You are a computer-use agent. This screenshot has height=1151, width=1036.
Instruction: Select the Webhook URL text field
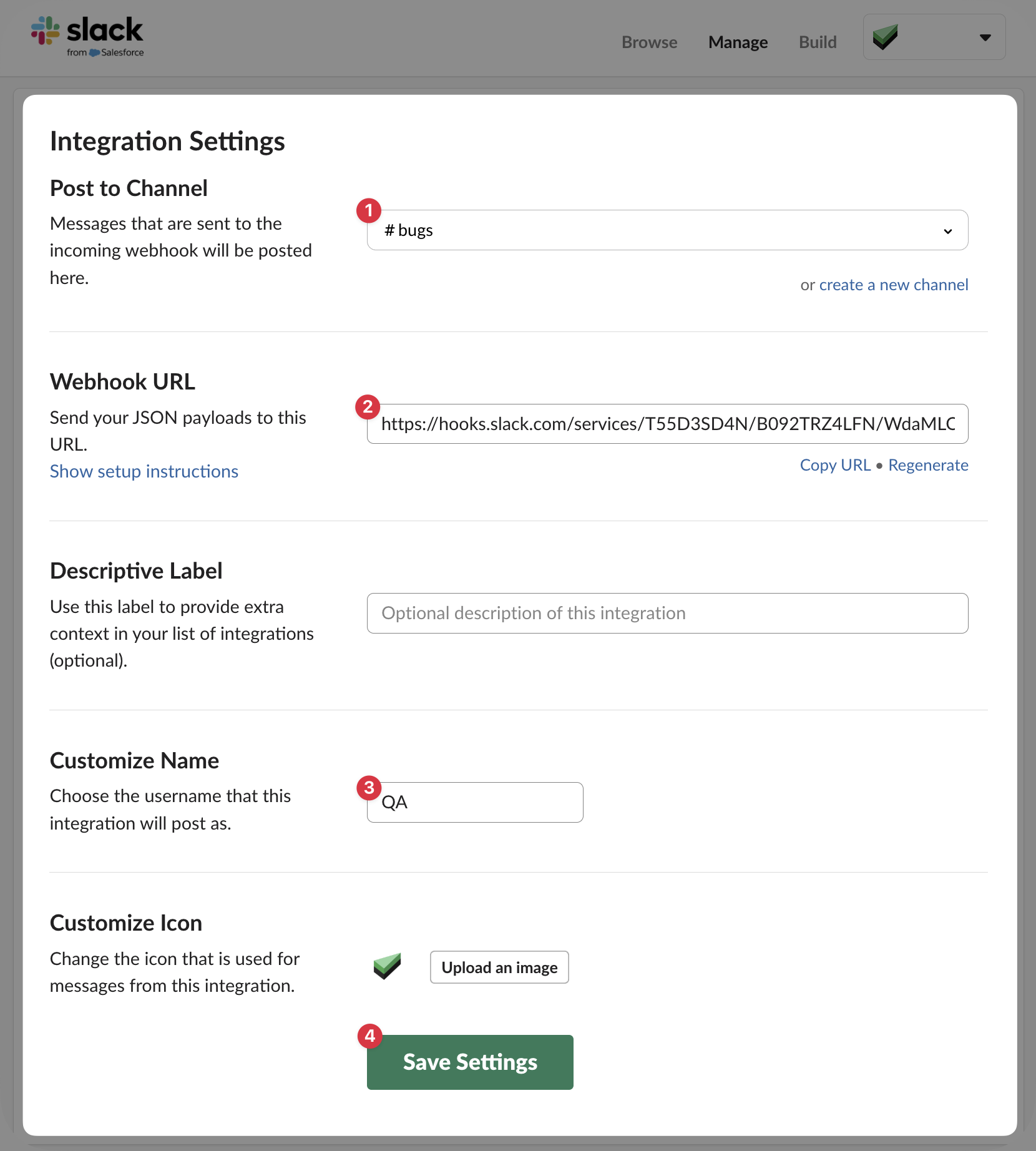(667, 424)
